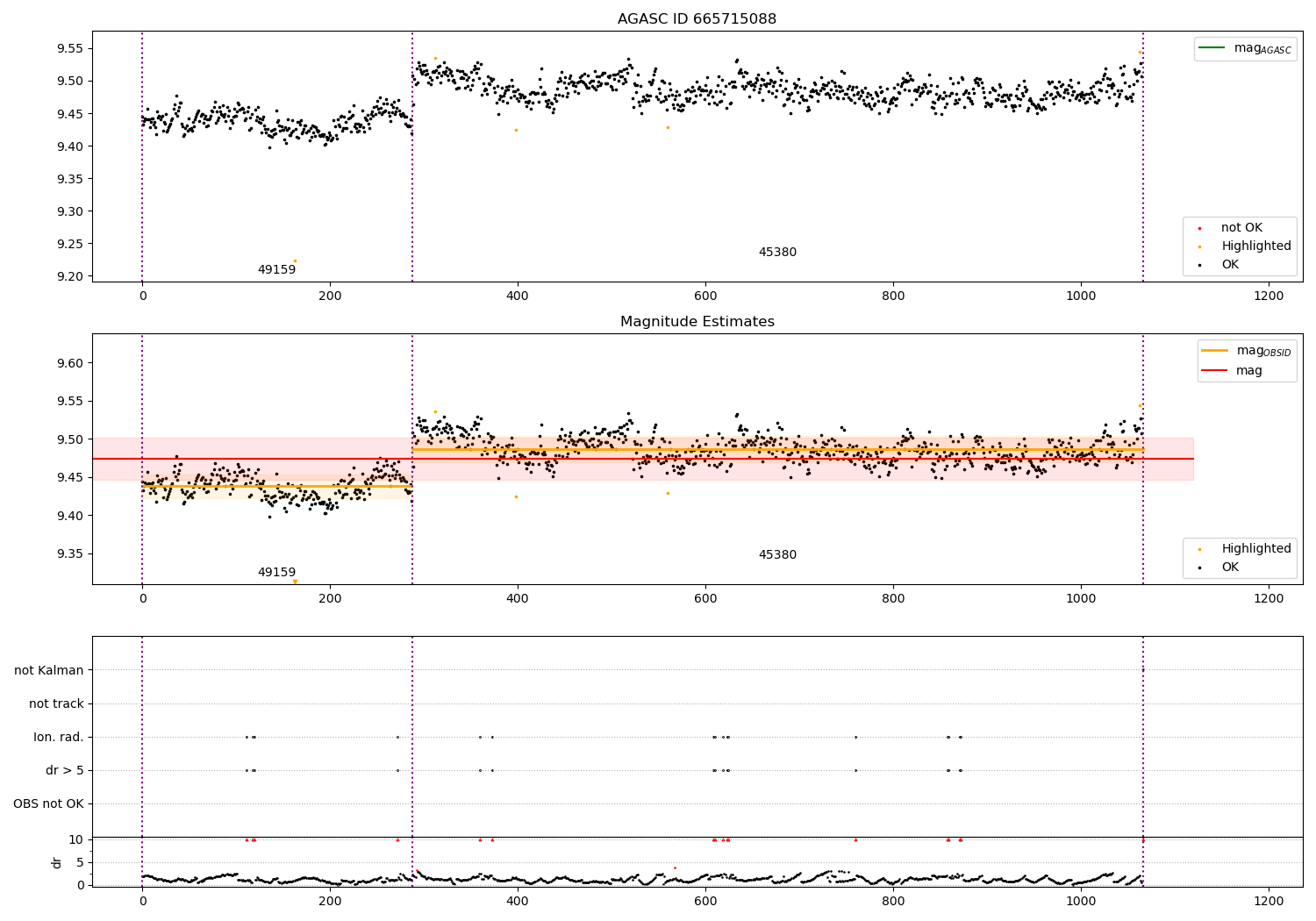Screen dimensions: 1316x921
Task: Click the orange triangle marker below label 49159
Action: pos(295,581)
